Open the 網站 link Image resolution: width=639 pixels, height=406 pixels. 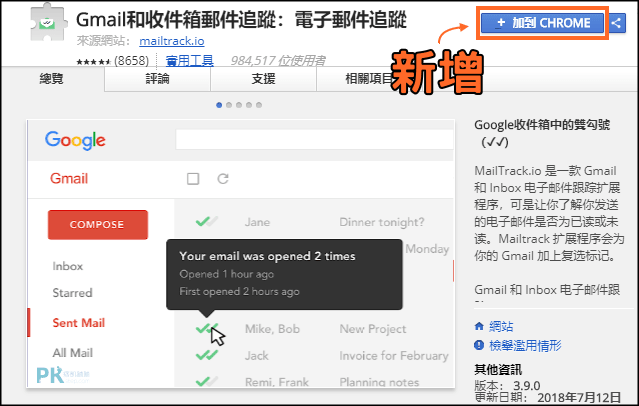click(x=501, y=326)
